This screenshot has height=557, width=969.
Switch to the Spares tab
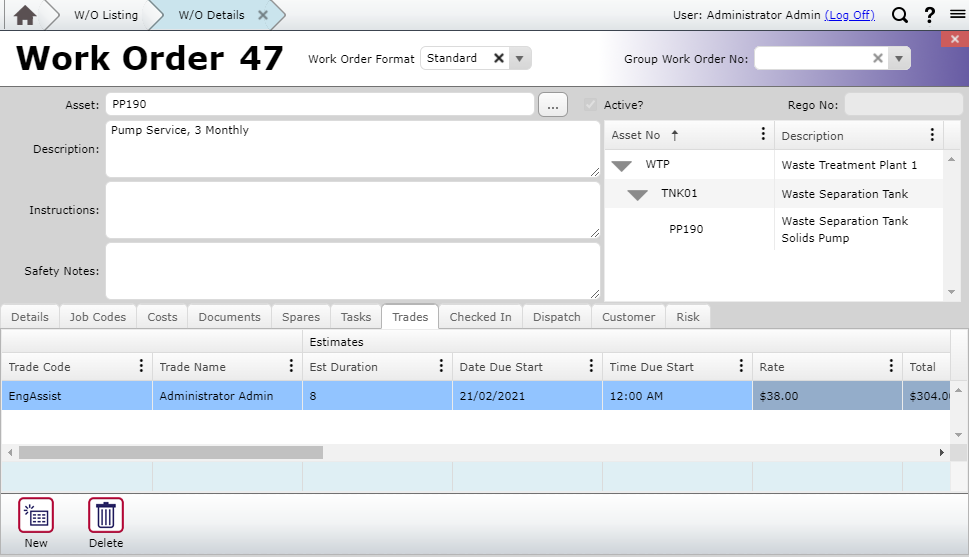(x=301, y=317)
